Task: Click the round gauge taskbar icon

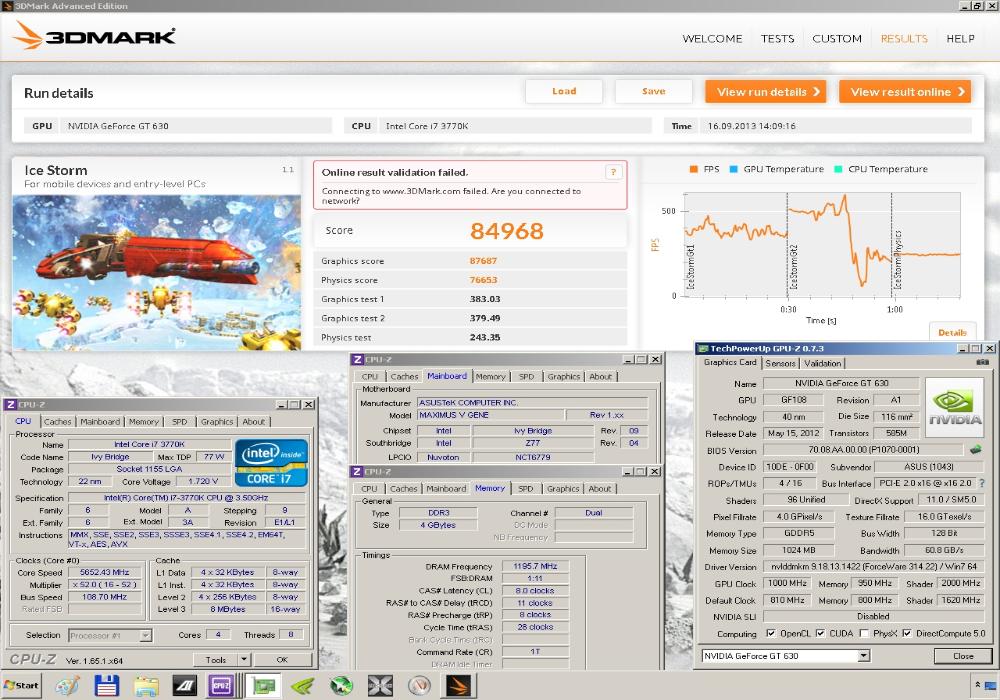Action: click(x=419, y=686)
